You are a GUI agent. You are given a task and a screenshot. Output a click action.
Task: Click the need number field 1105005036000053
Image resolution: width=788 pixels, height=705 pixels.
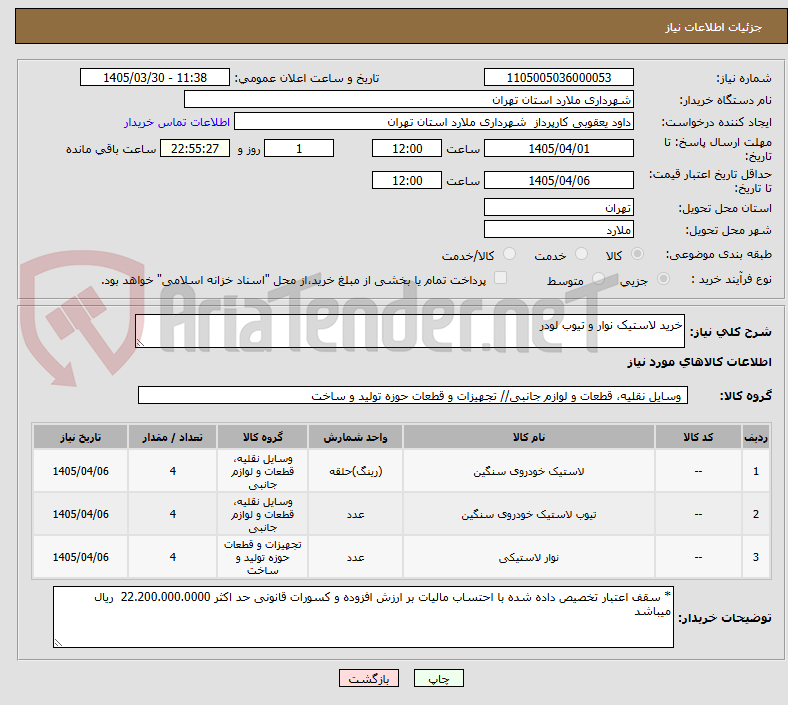[x=558, y=77]
